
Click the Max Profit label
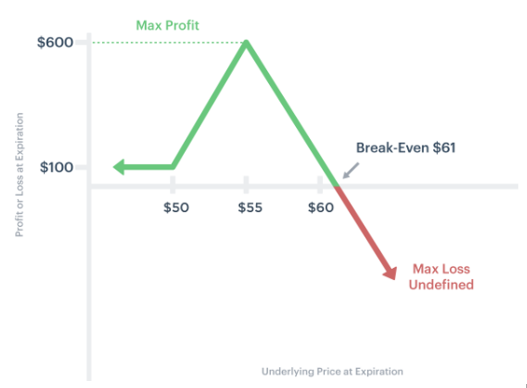click(x=167, y=26)
